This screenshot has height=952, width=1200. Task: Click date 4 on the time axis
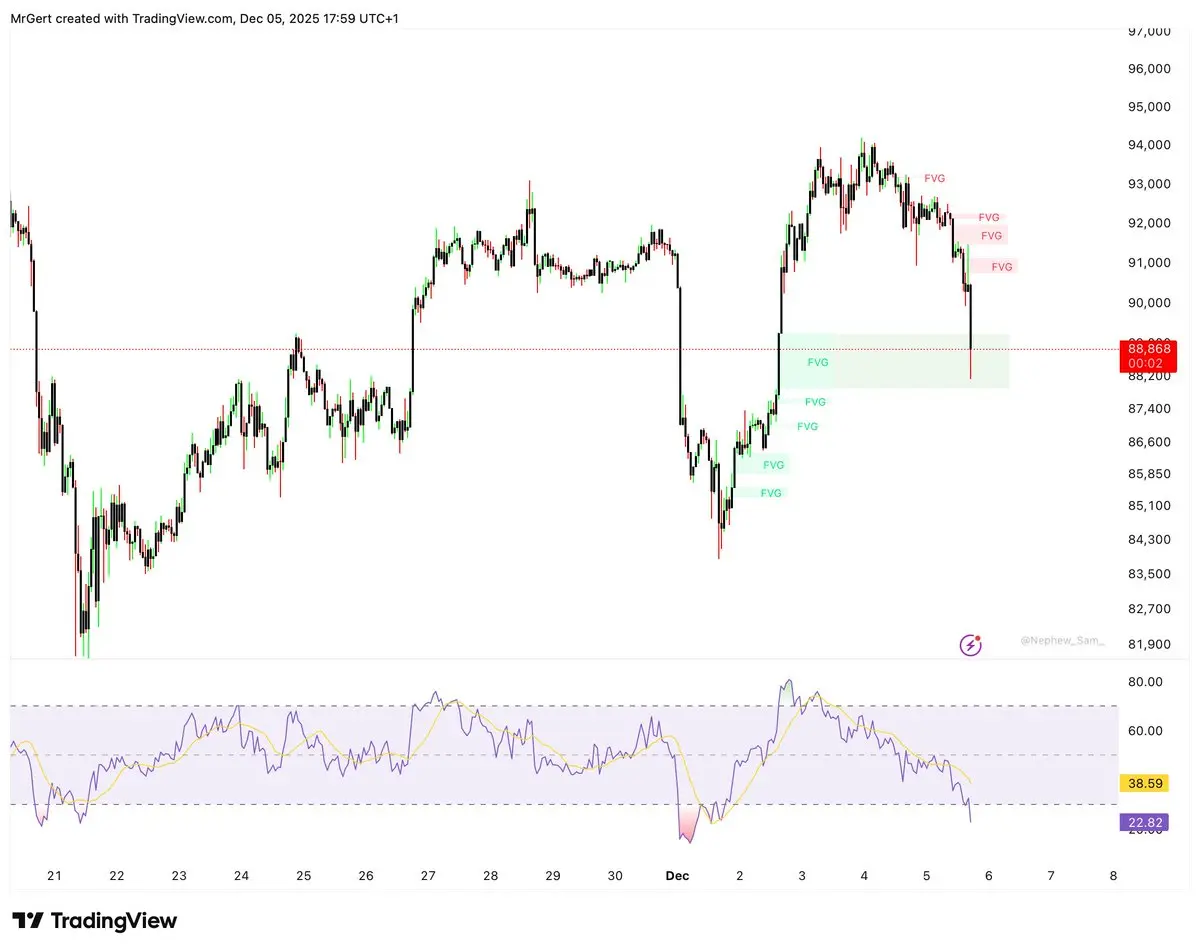point(864,875)
